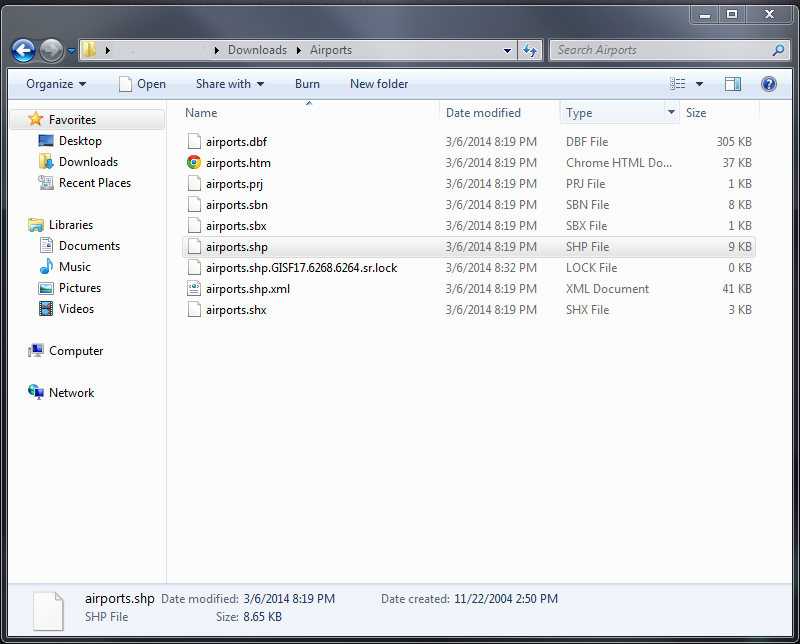Open Music library
This screenshot has width=800, height=644.
pyautogui.click(x=74, y=266)
